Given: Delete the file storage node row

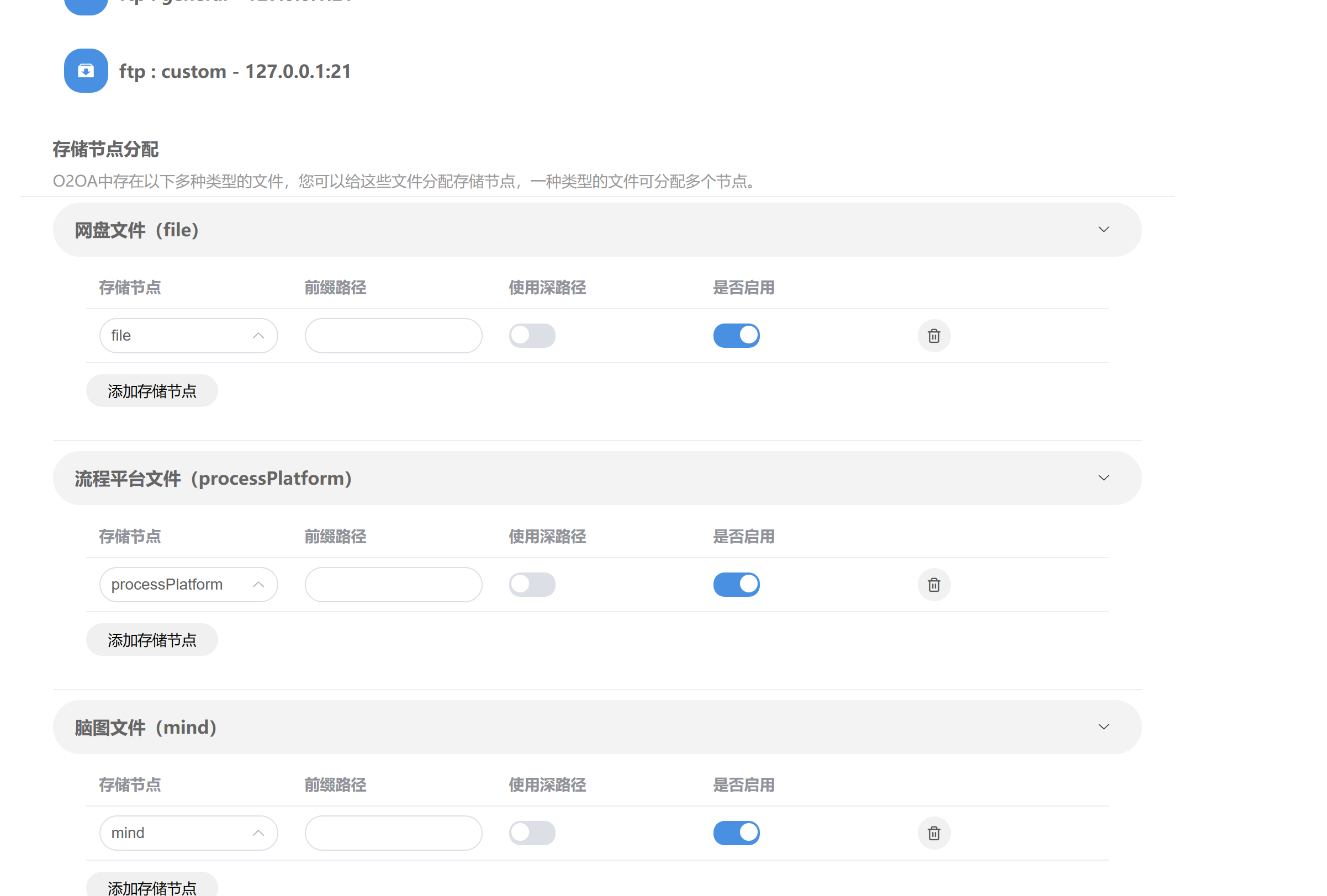Looking at the screenshot, I should (x=934, y=336).
